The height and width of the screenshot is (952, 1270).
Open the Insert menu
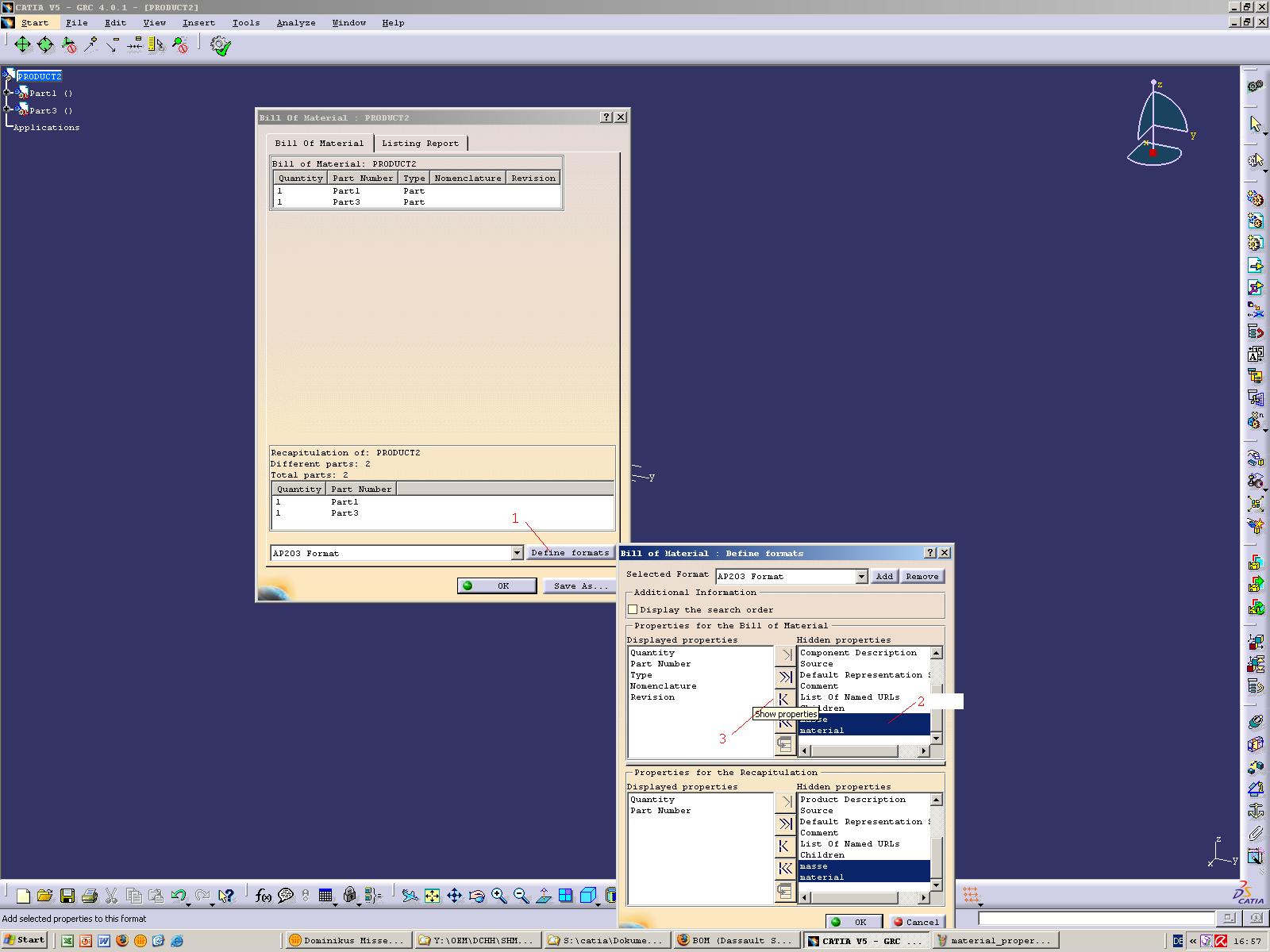point(198,23)
